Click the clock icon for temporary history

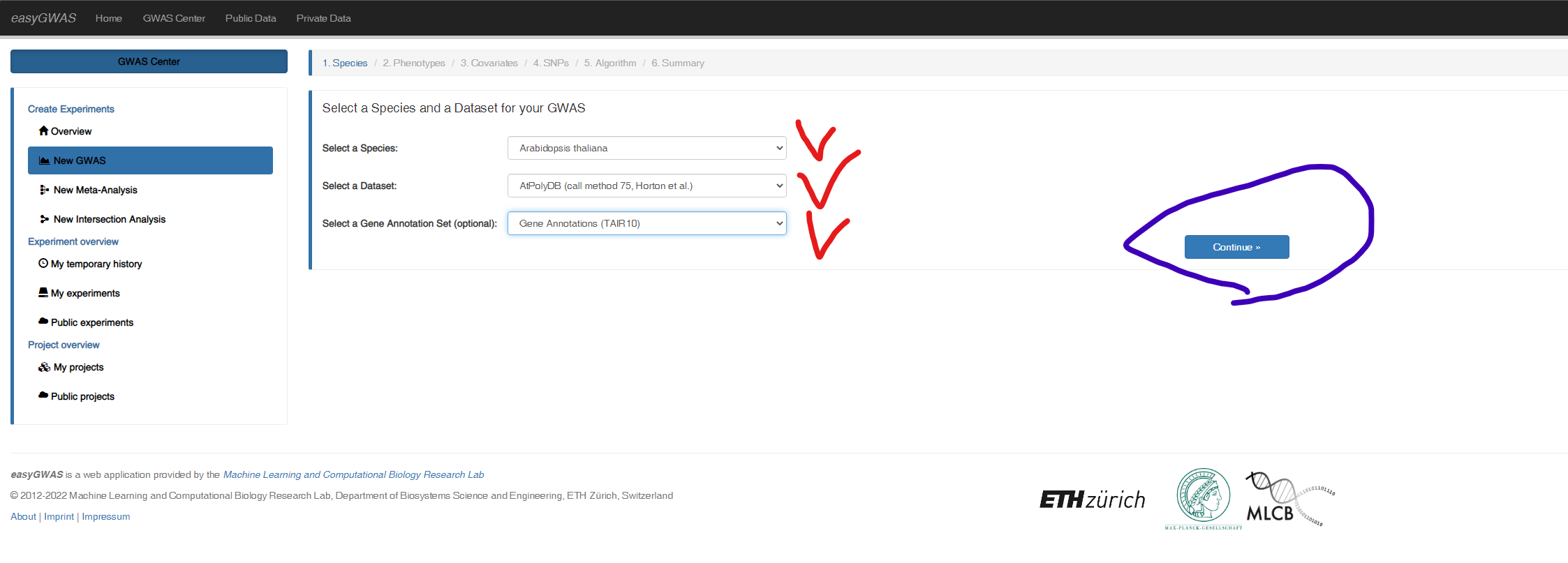click(43, 264)
